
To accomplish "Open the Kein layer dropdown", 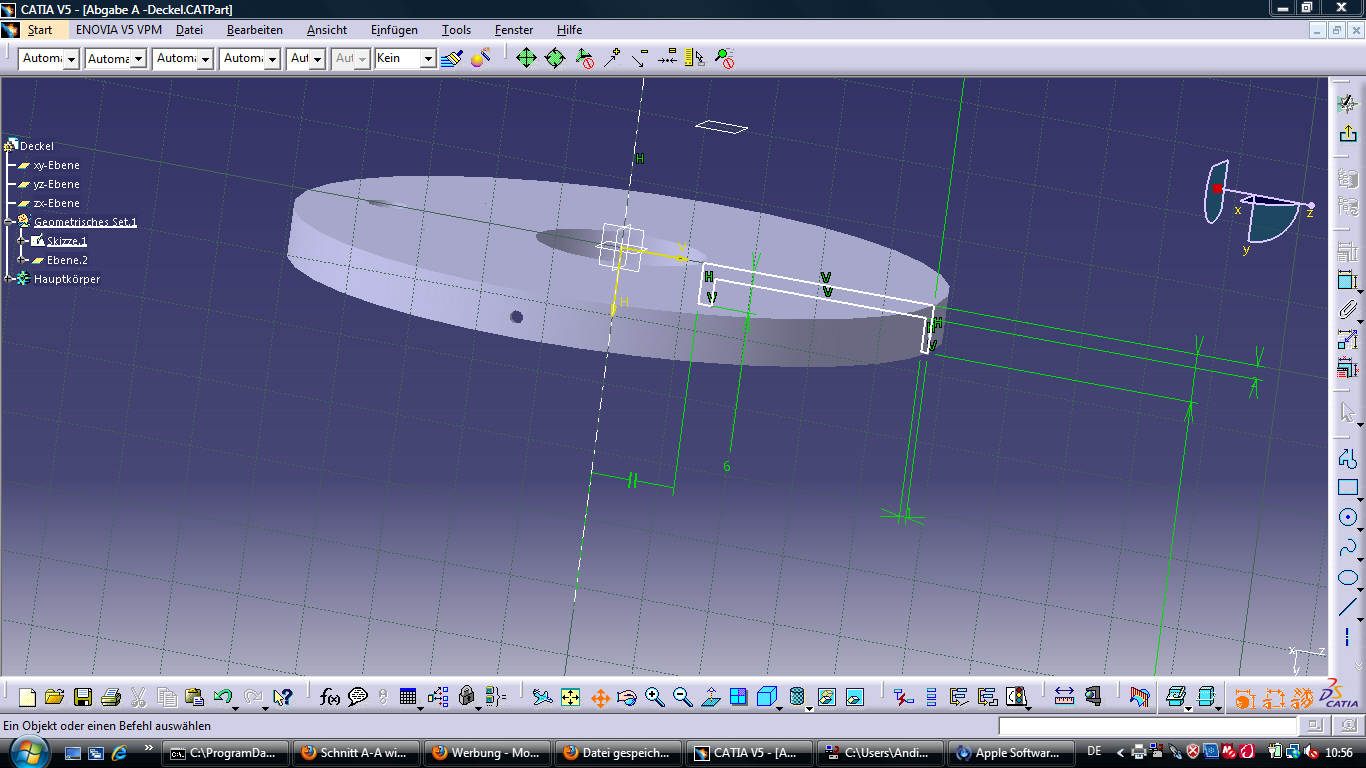I will (x=428, y=59).
